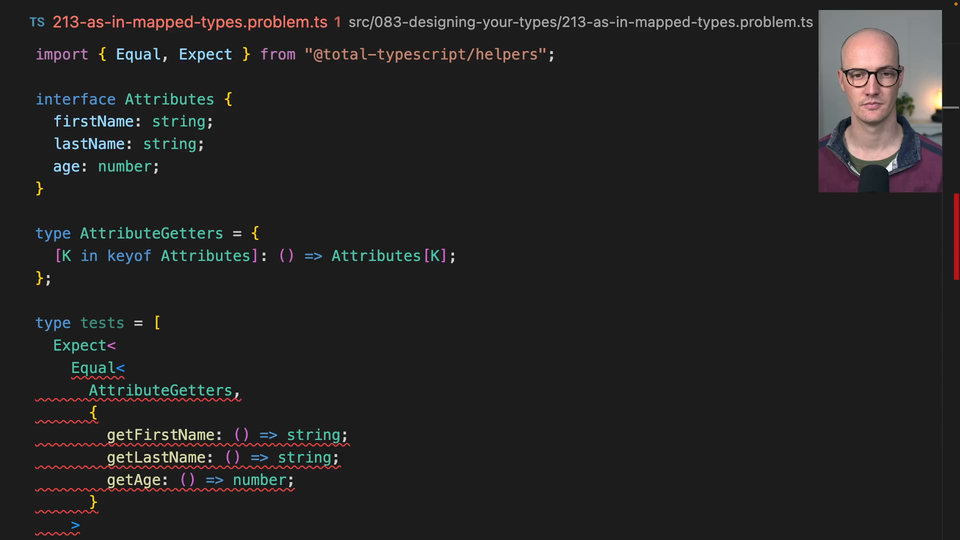Click the getLastName property in the expected type
The height and width of the screenshot is (540, 960).
click(x=160, y=458)
